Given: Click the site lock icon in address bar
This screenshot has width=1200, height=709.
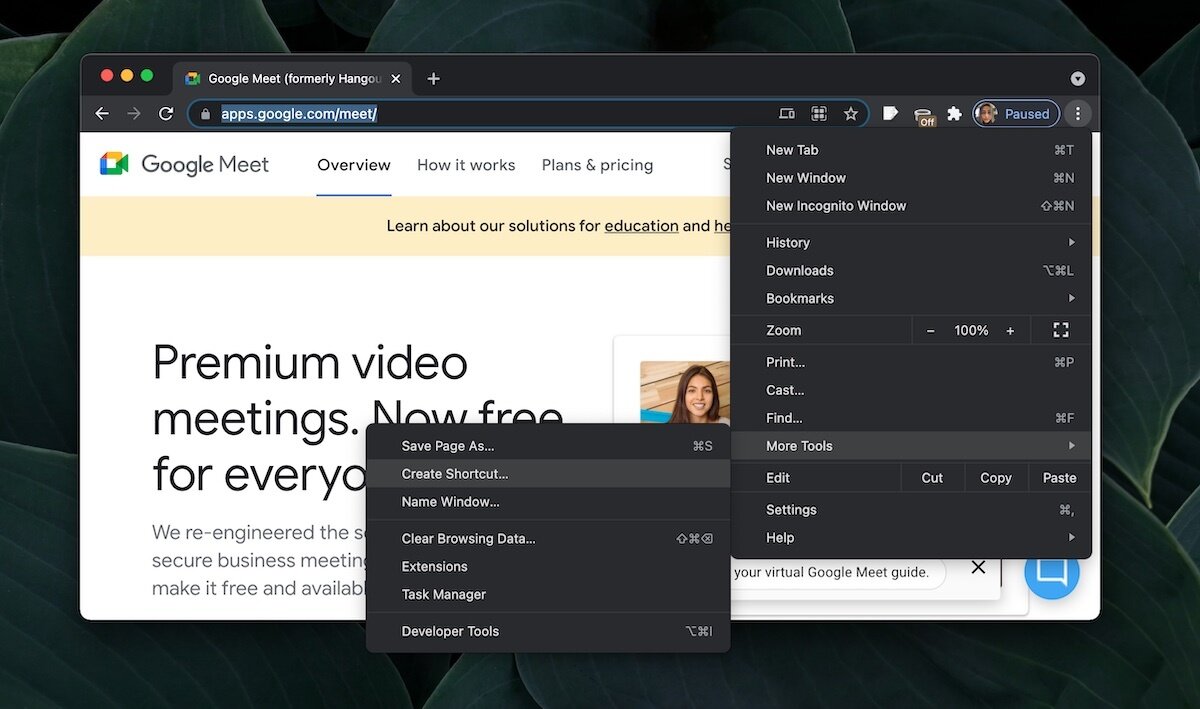Looking at the screenshot, I should [205, 113].
